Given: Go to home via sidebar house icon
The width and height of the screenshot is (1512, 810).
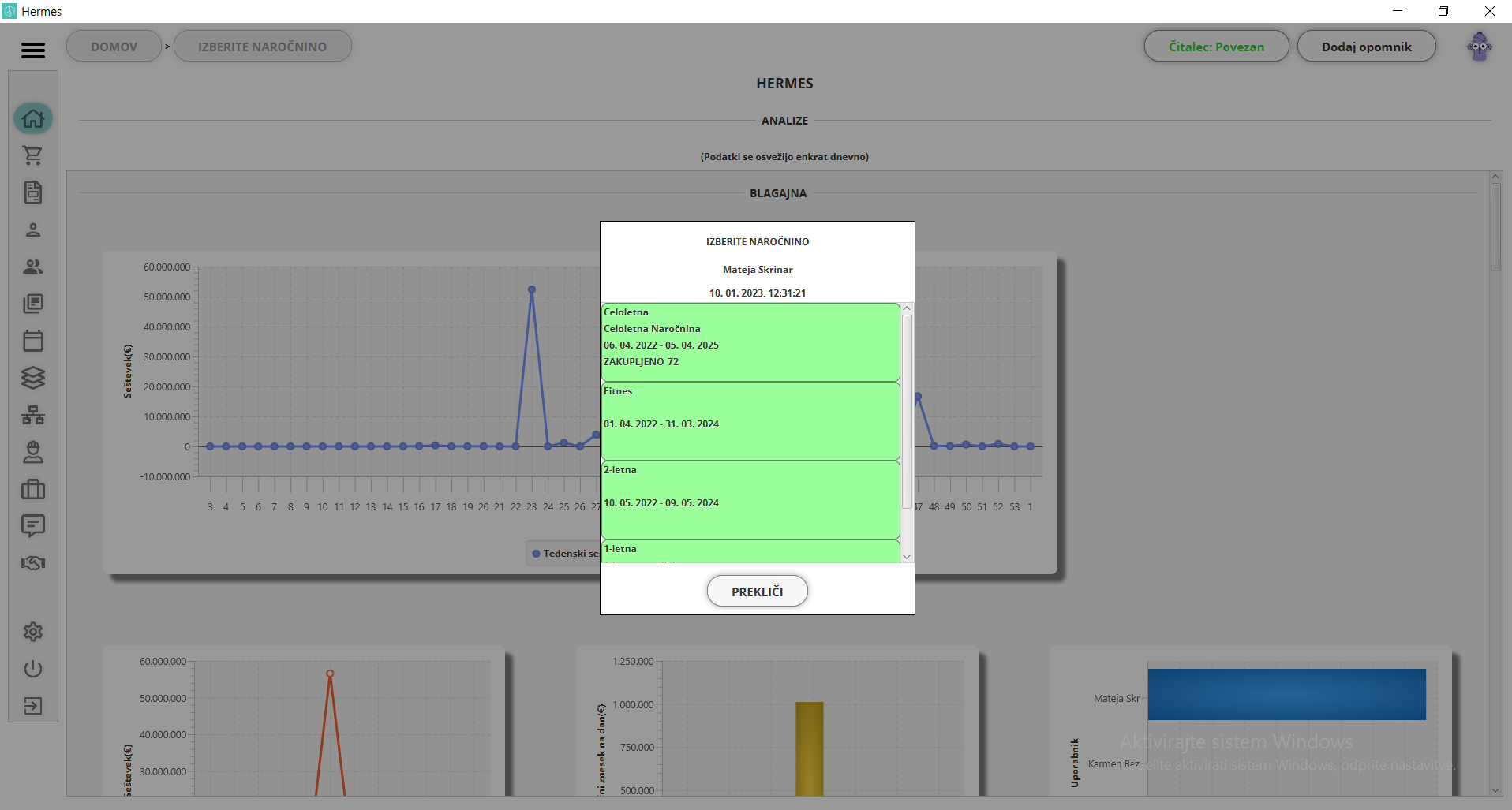Looking at the screenshot, I should [x=33, y=118].
